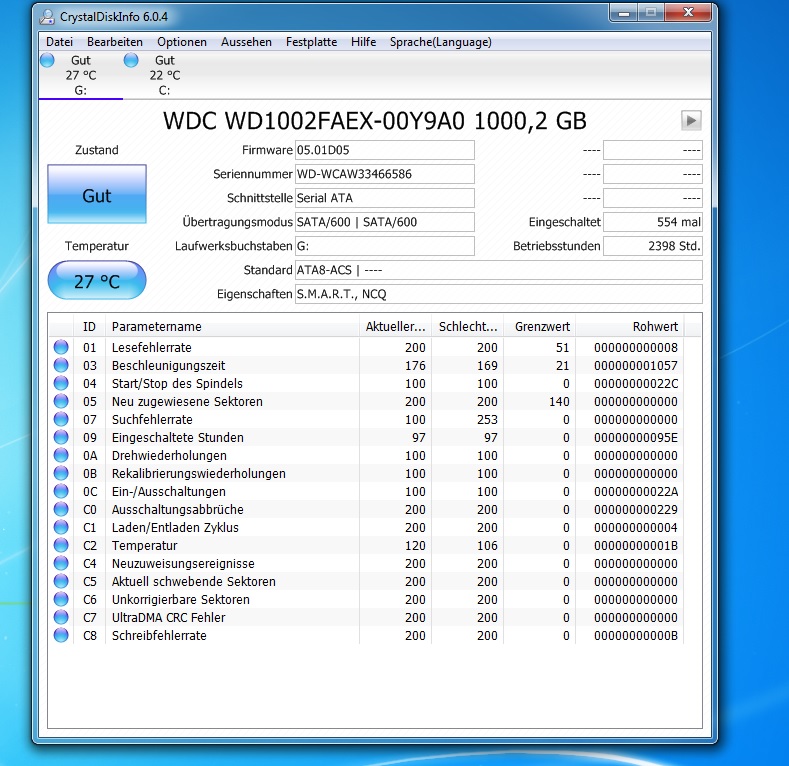Click the Firmware field 05.01D05
The height and width of the screenshot is (766, 789).
tap(384, 150)
